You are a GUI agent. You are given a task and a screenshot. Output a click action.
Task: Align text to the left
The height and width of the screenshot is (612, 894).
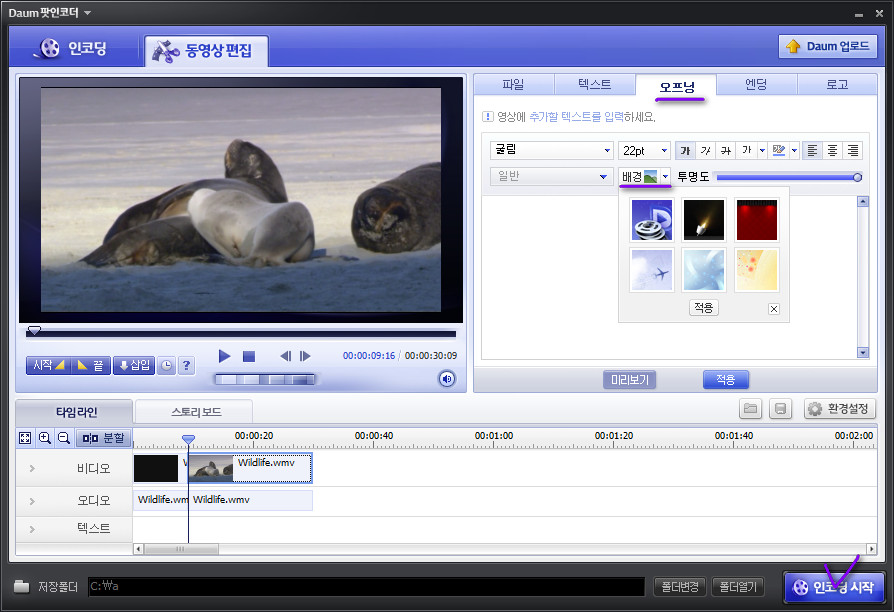812,151
